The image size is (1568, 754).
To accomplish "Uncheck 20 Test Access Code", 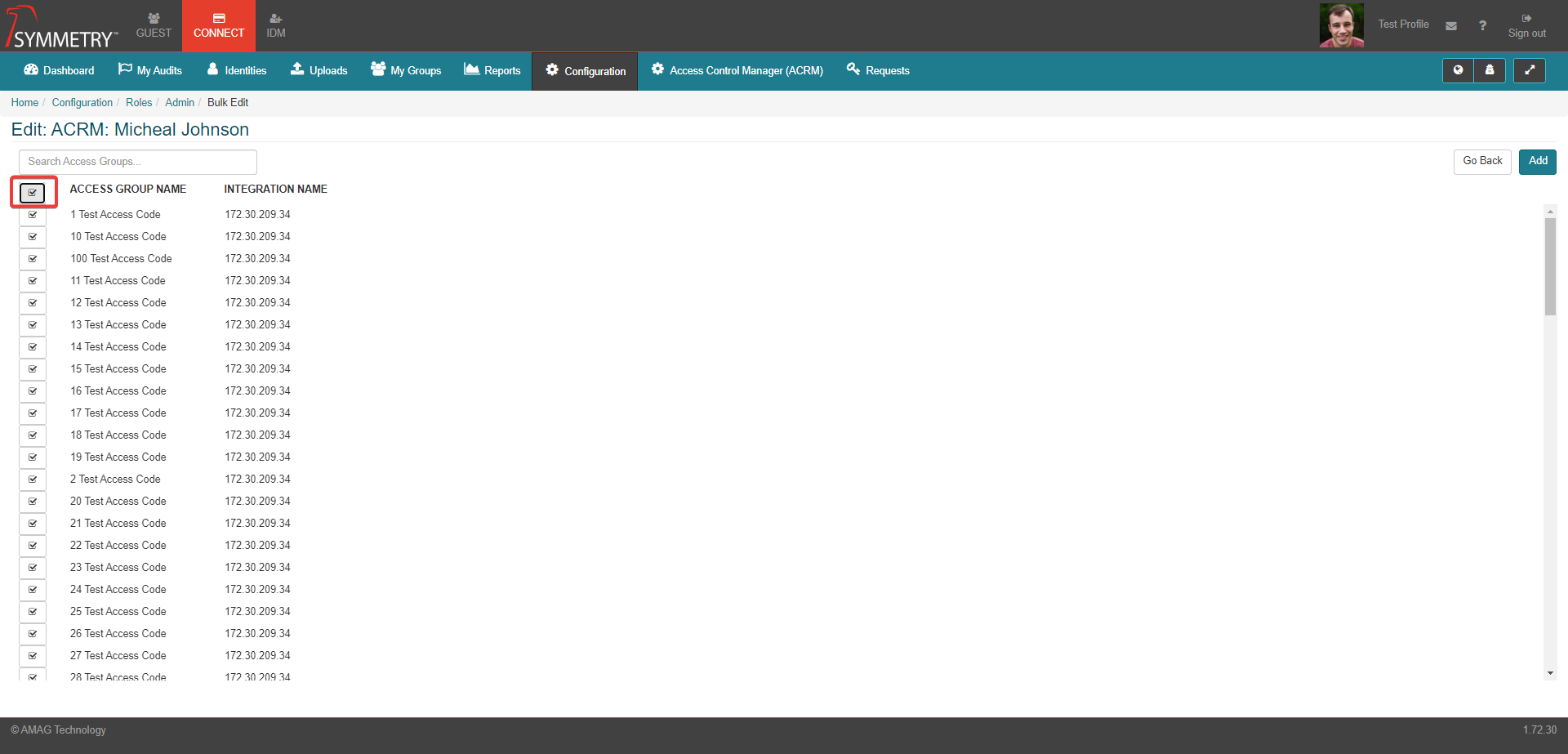I will pos(33,502).
